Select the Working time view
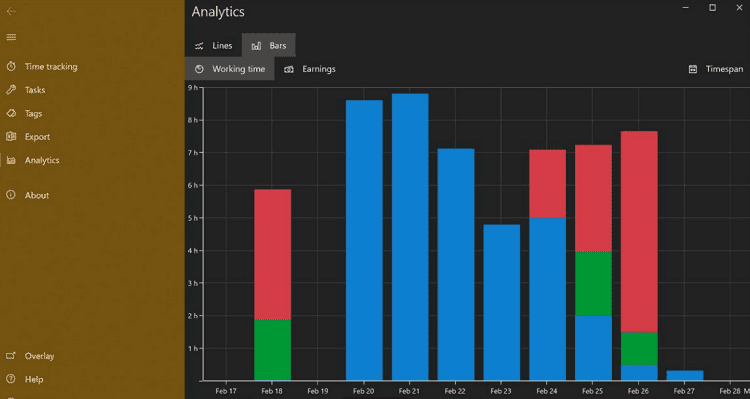The height and width of the screenshot is (399, 750). click(230, 69)
